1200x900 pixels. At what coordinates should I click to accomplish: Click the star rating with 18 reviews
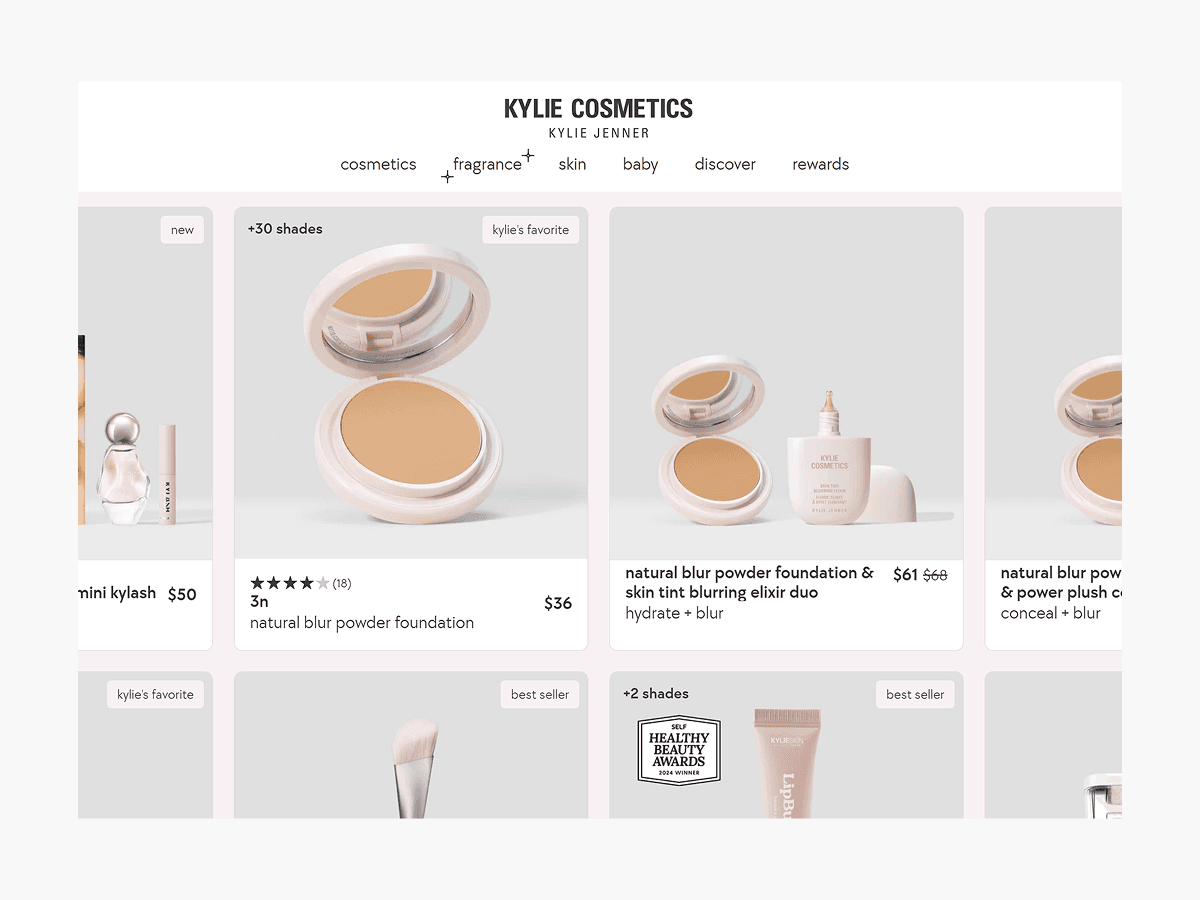(300, 583)
